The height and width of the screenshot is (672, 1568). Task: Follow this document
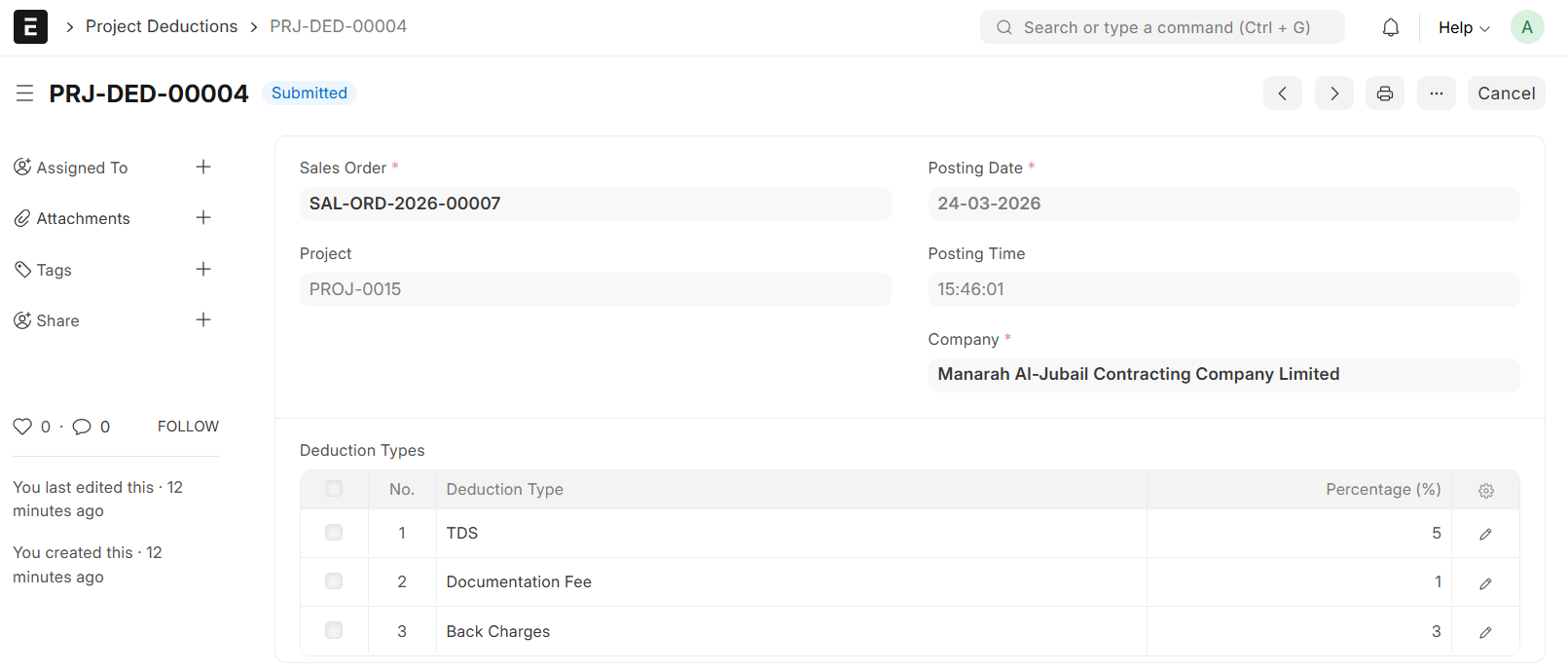(x=188, y=427)
